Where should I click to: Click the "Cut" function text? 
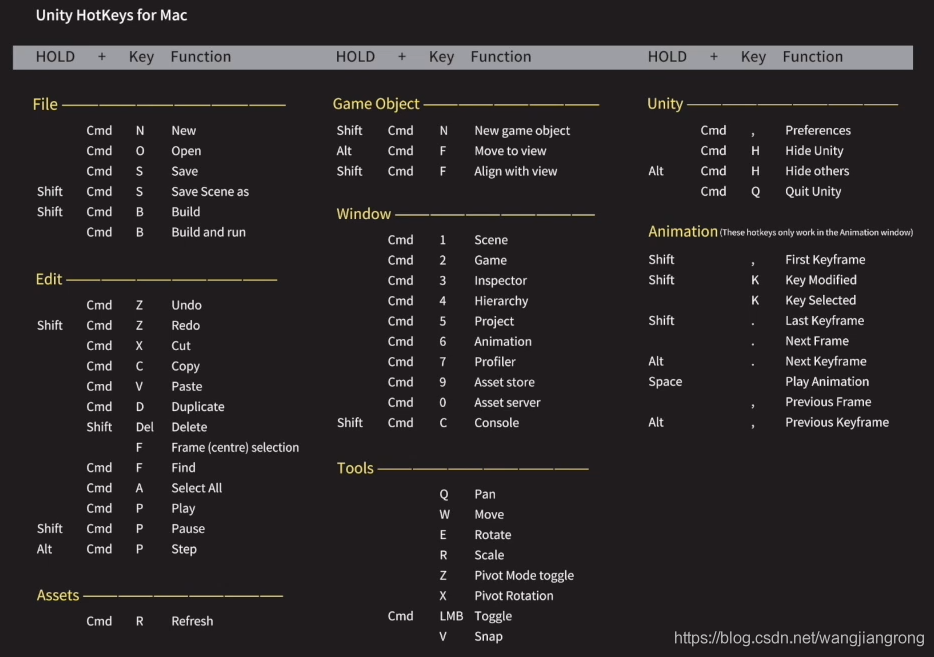pyautogui.click(x=181, y=346)
